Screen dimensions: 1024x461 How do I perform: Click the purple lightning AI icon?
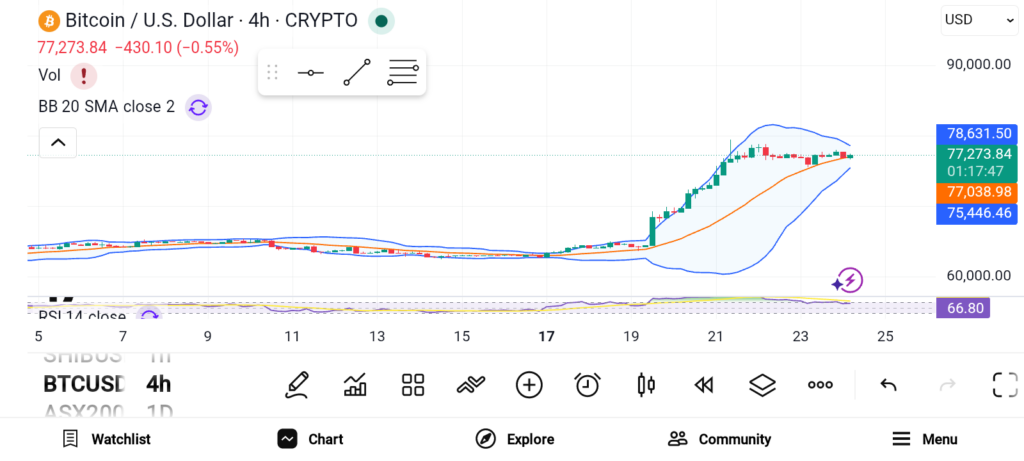[x=848, y=281]
